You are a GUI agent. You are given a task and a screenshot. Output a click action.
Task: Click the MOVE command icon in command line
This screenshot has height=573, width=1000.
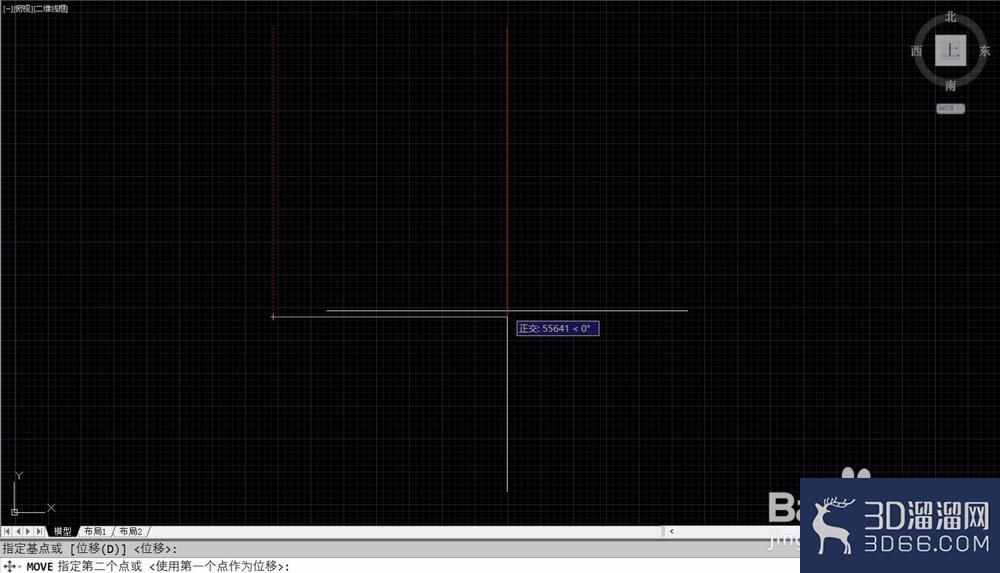tap(10, 566)
